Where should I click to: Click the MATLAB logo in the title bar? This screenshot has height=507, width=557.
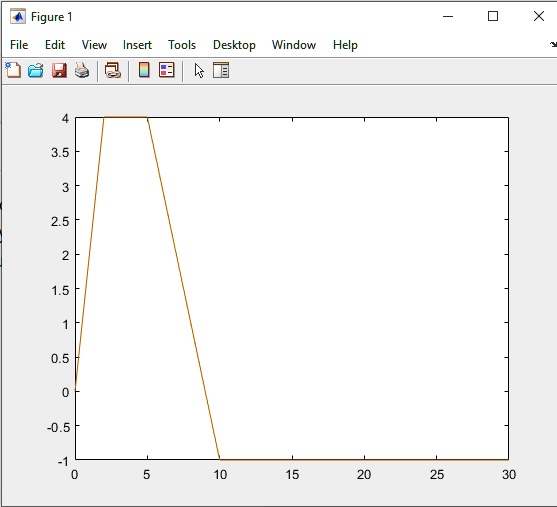18,16
